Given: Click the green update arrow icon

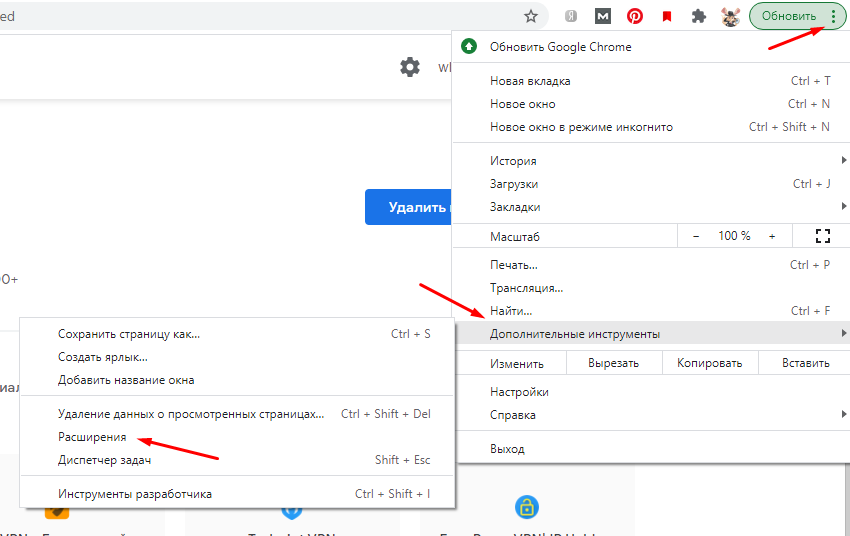Looking at the screenshot, I should click(x=469, y=47).
